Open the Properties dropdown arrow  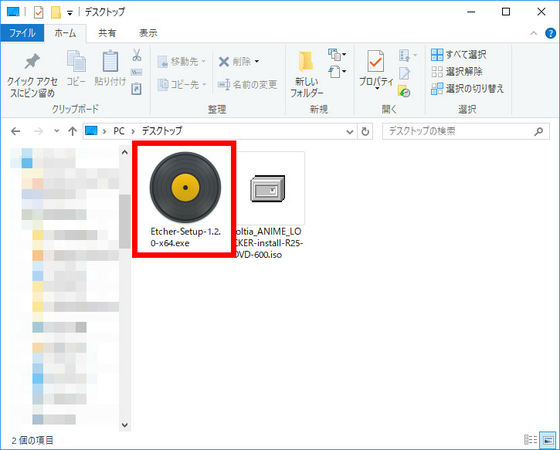(x=377, y=88)
